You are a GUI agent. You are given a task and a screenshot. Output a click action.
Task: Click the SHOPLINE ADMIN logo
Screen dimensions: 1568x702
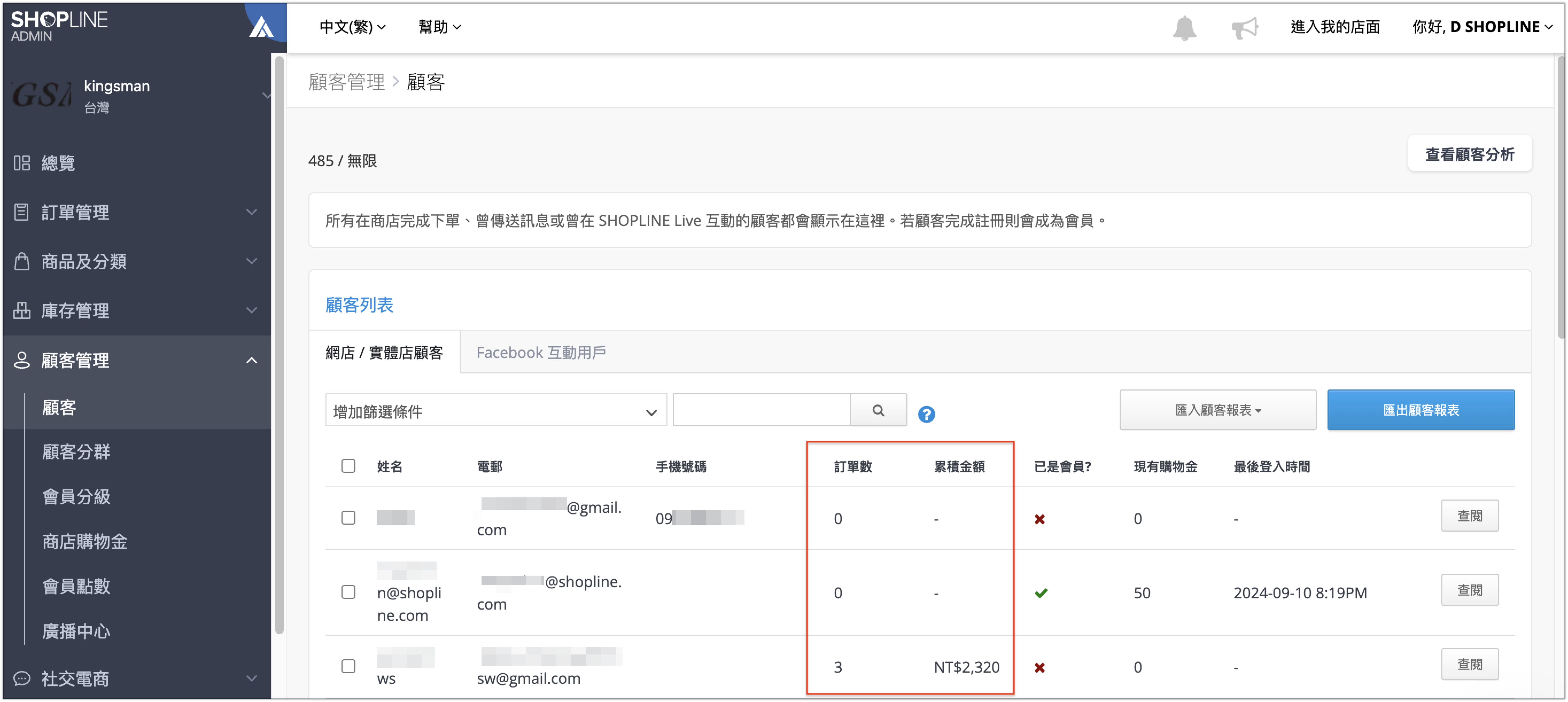59,26
